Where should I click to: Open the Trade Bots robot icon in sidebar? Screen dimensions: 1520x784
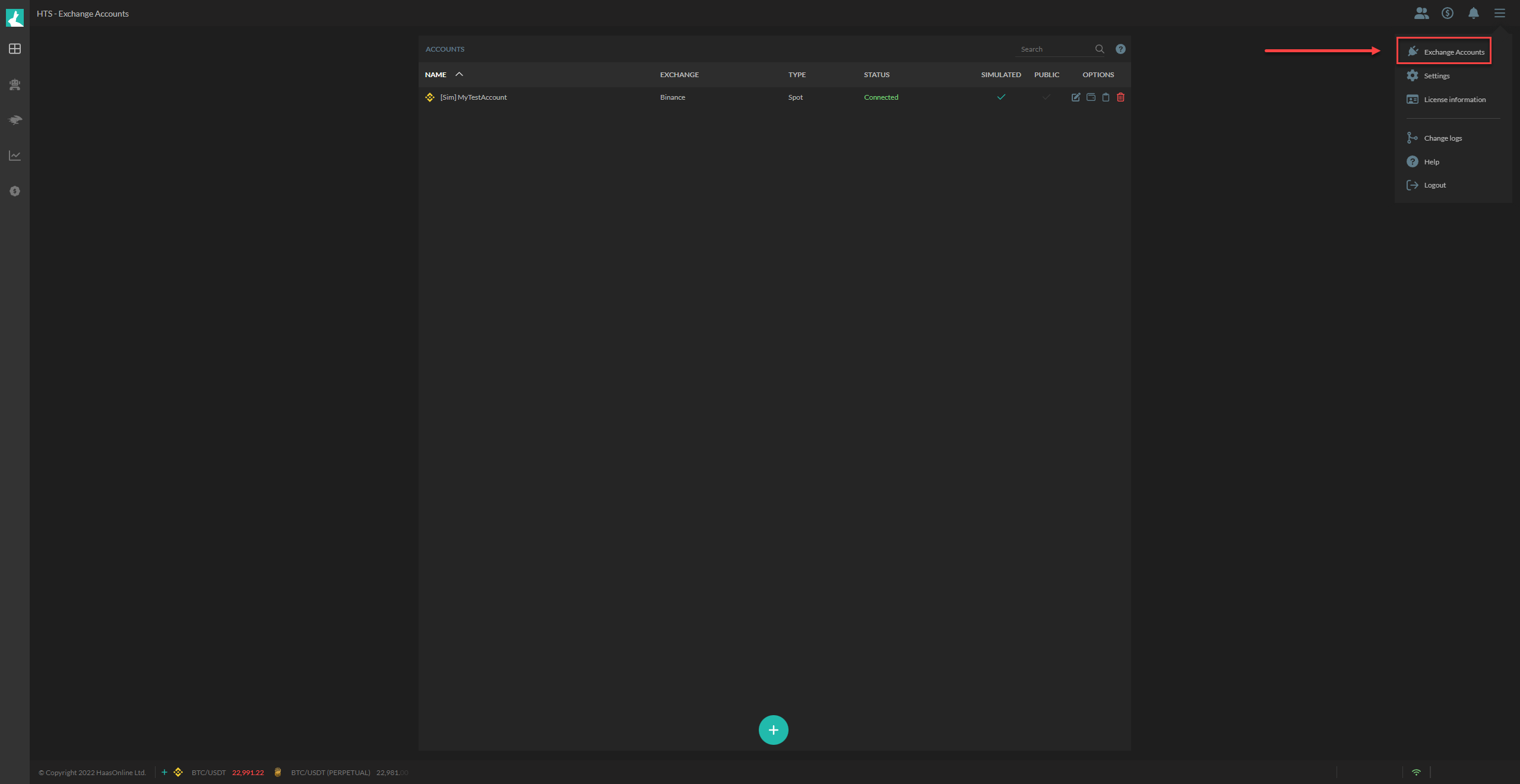coord(14,84)
